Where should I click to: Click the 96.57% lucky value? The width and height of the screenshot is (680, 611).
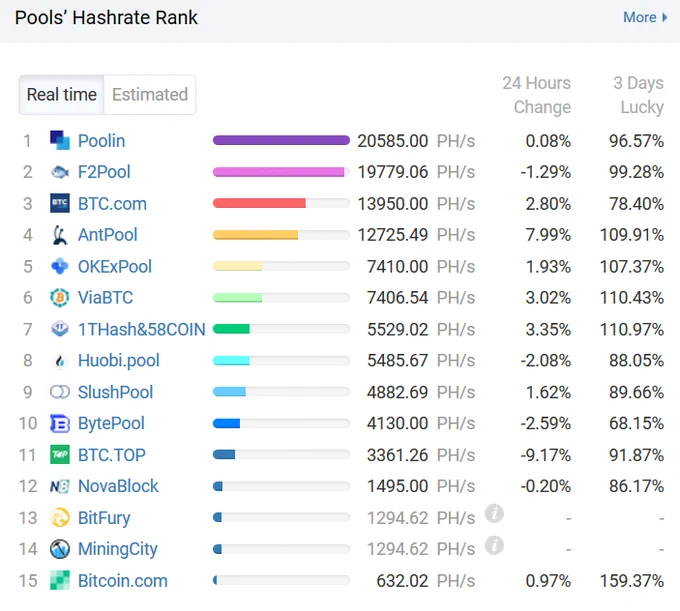pyautogui.click(x=636, y=141)
